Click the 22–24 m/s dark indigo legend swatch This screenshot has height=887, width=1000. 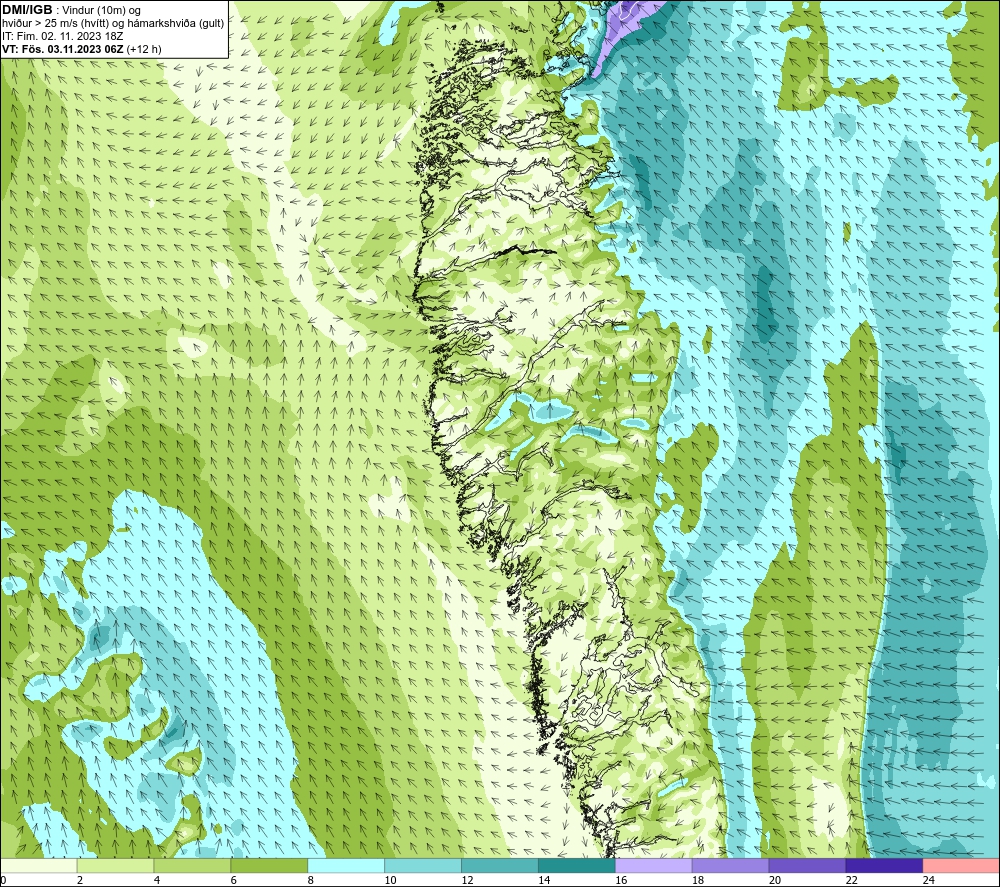(x=884, y=866)
